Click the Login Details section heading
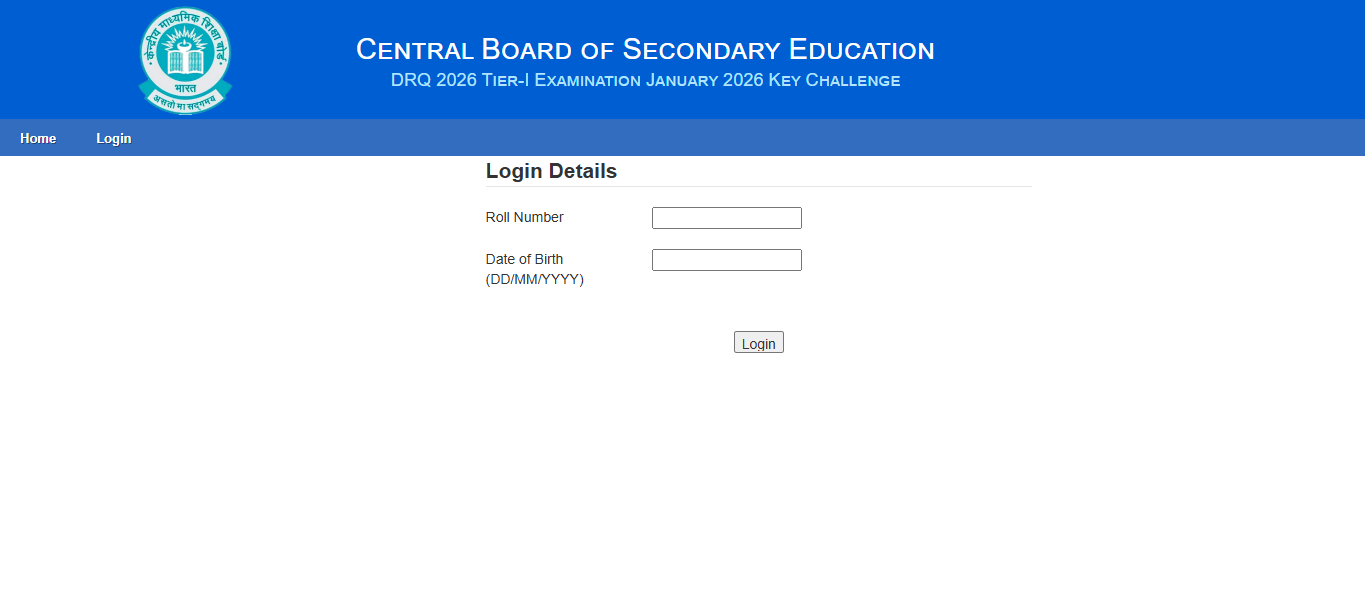This screenshot has height=596, width=1365. pyautogui.click(x=551, y=171)
